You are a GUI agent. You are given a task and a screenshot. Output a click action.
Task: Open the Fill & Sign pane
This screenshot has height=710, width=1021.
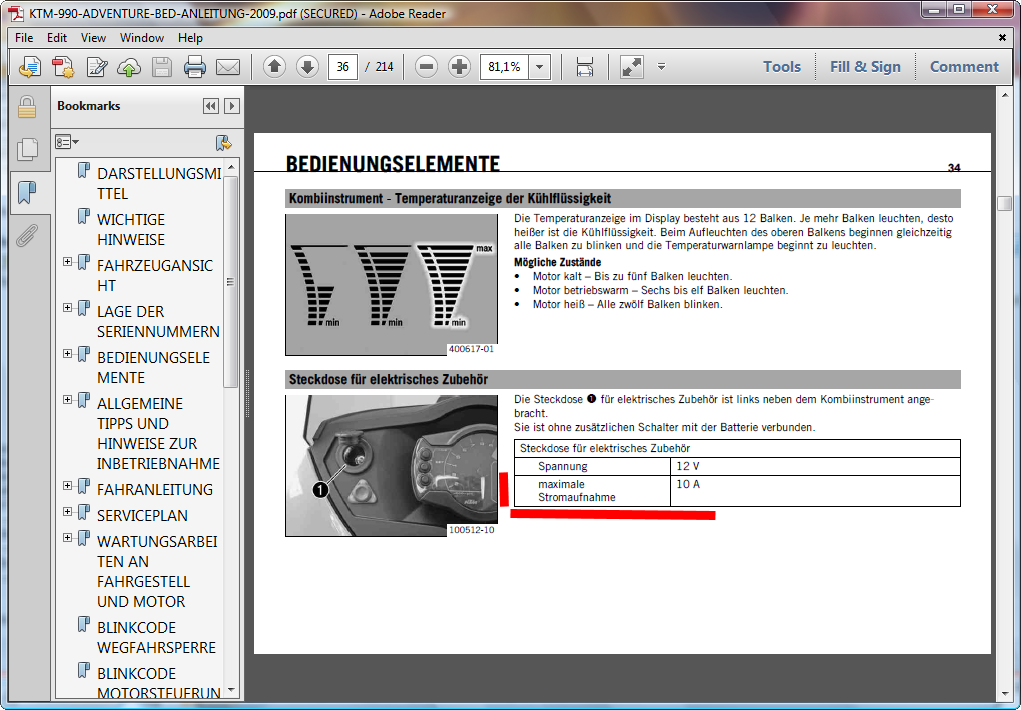pos(865,67)
